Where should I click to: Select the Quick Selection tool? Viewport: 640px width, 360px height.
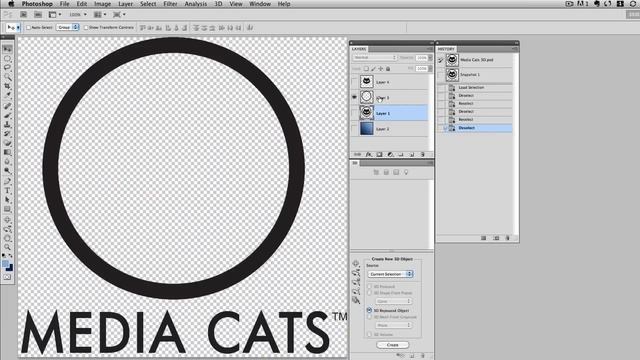pos(7,77)
